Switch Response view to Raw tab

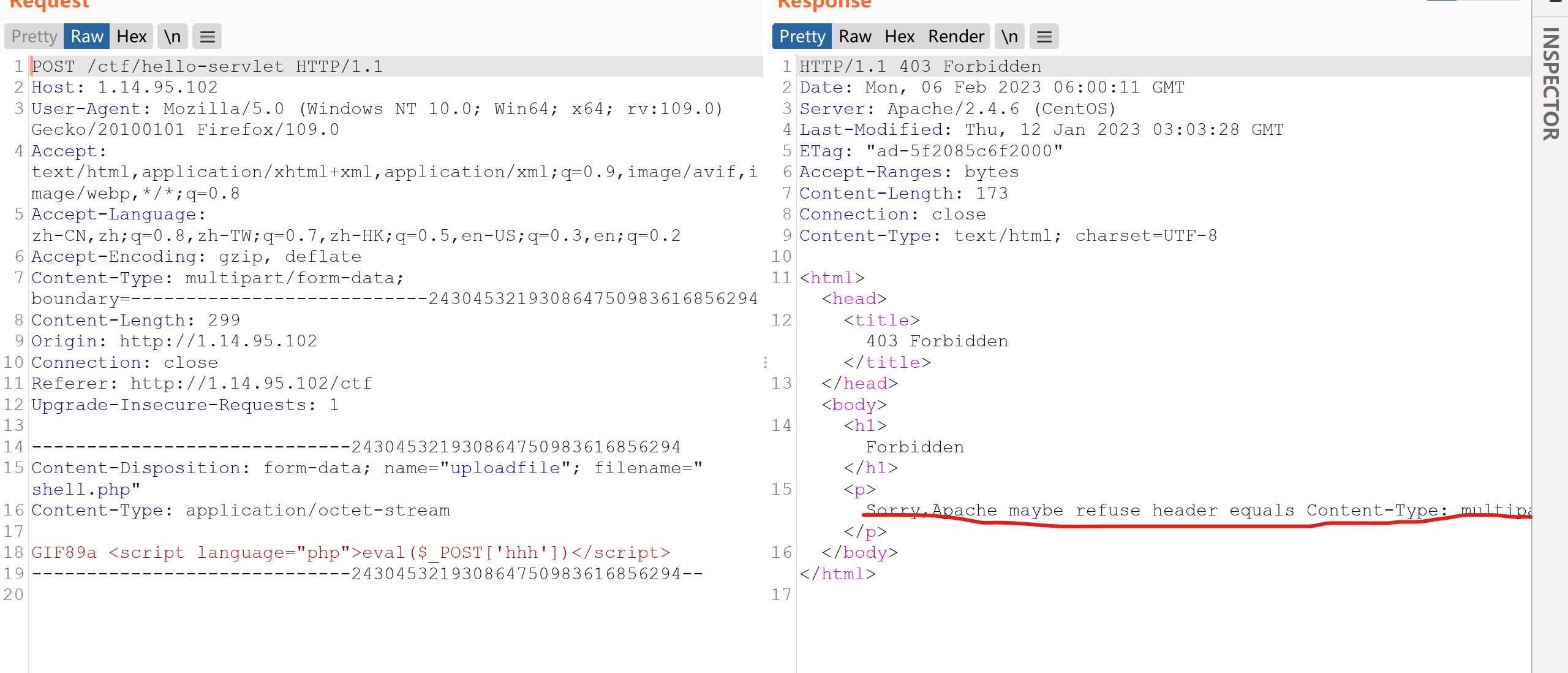855,37
